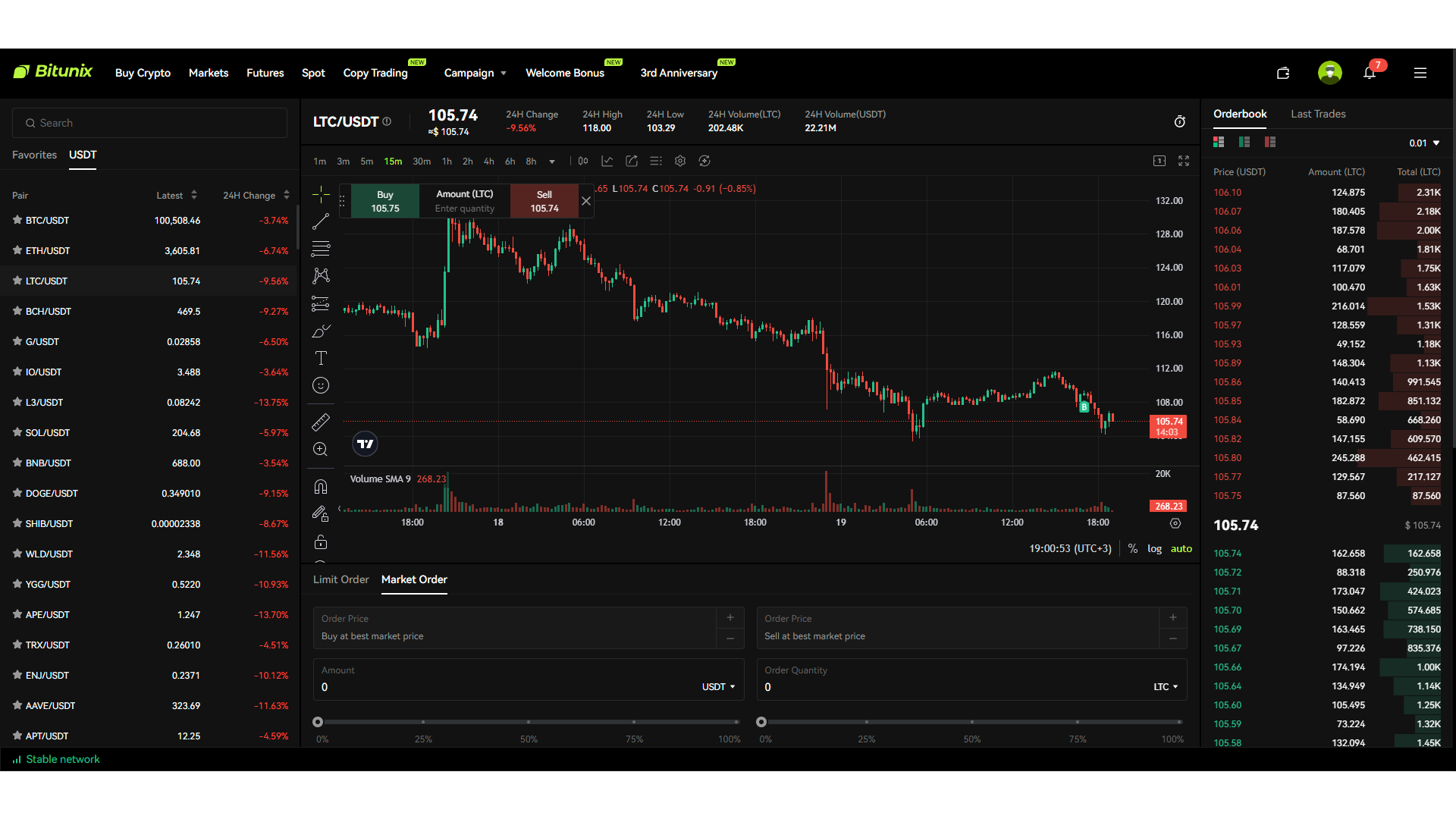Open chart settings gear
The width and height of the screenshot is (1456, 819).
tap(680, 161)
